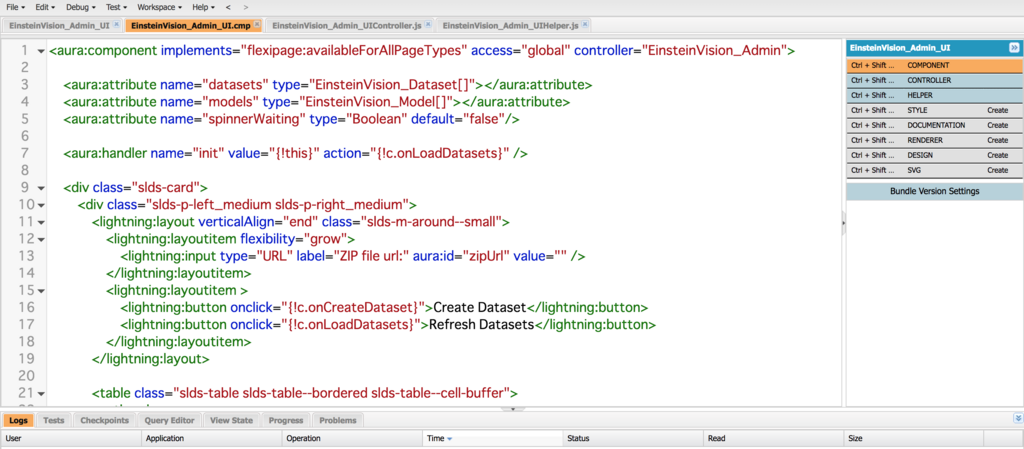Sort logs by Read column
This screenshot has height=449, width=1024.
(x=773, y=439)
